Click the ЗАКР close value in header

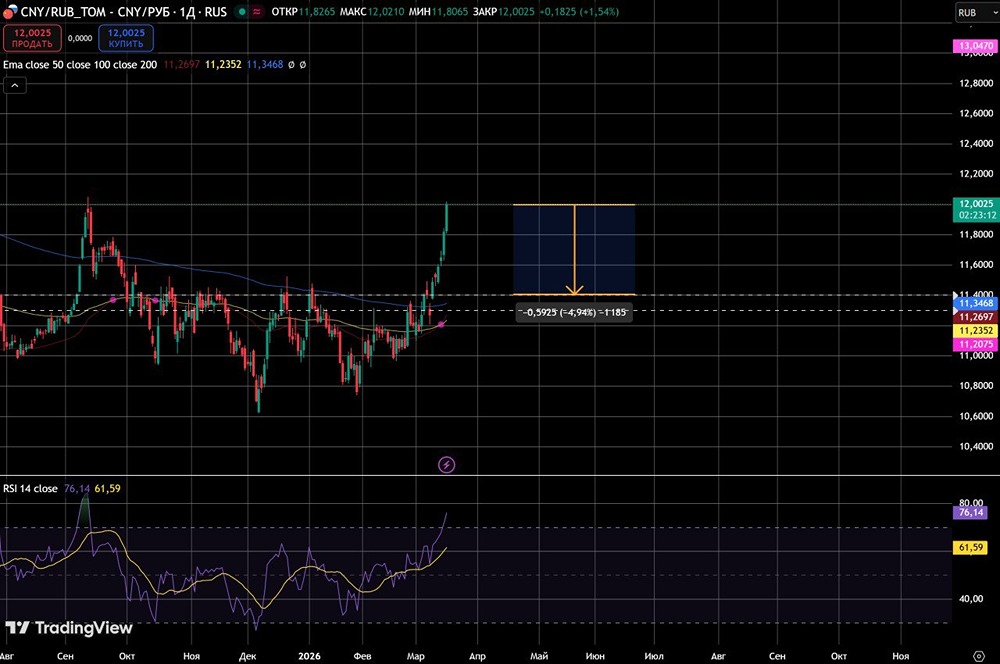pos(516,11)
